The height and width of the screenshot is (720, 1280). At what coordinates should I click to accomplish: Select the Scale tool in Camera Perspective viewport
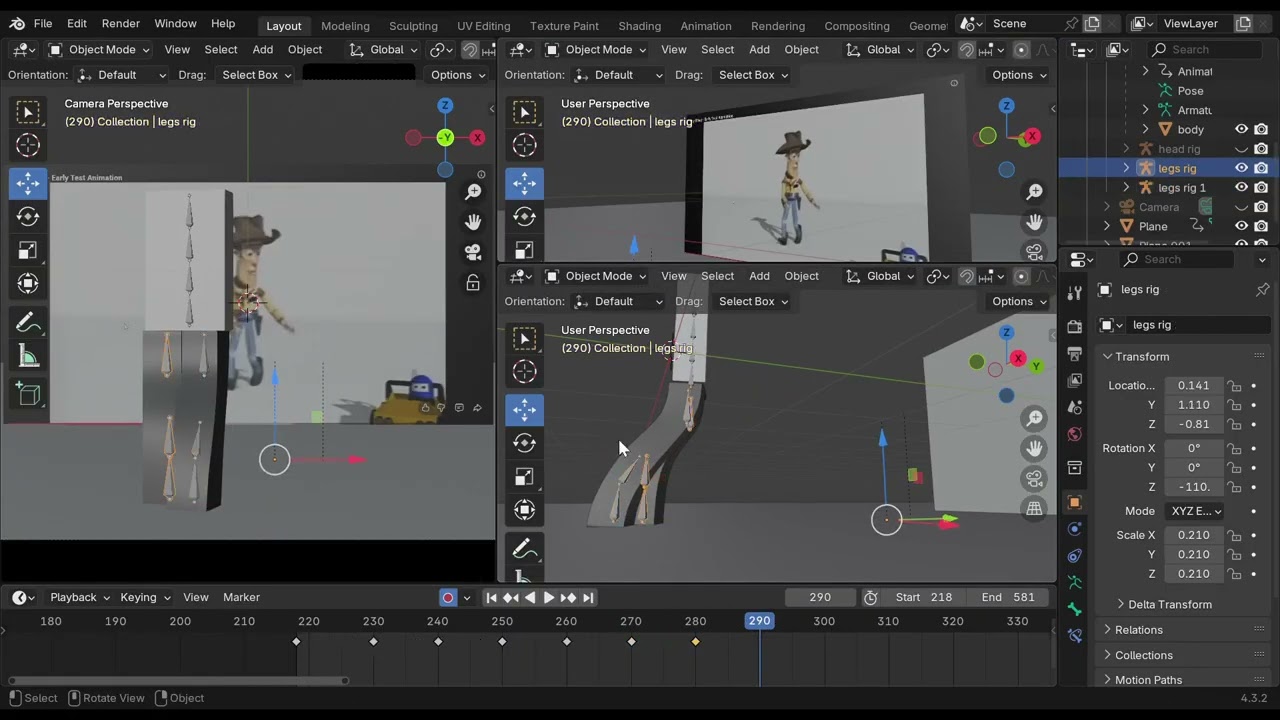click(28, 250)
